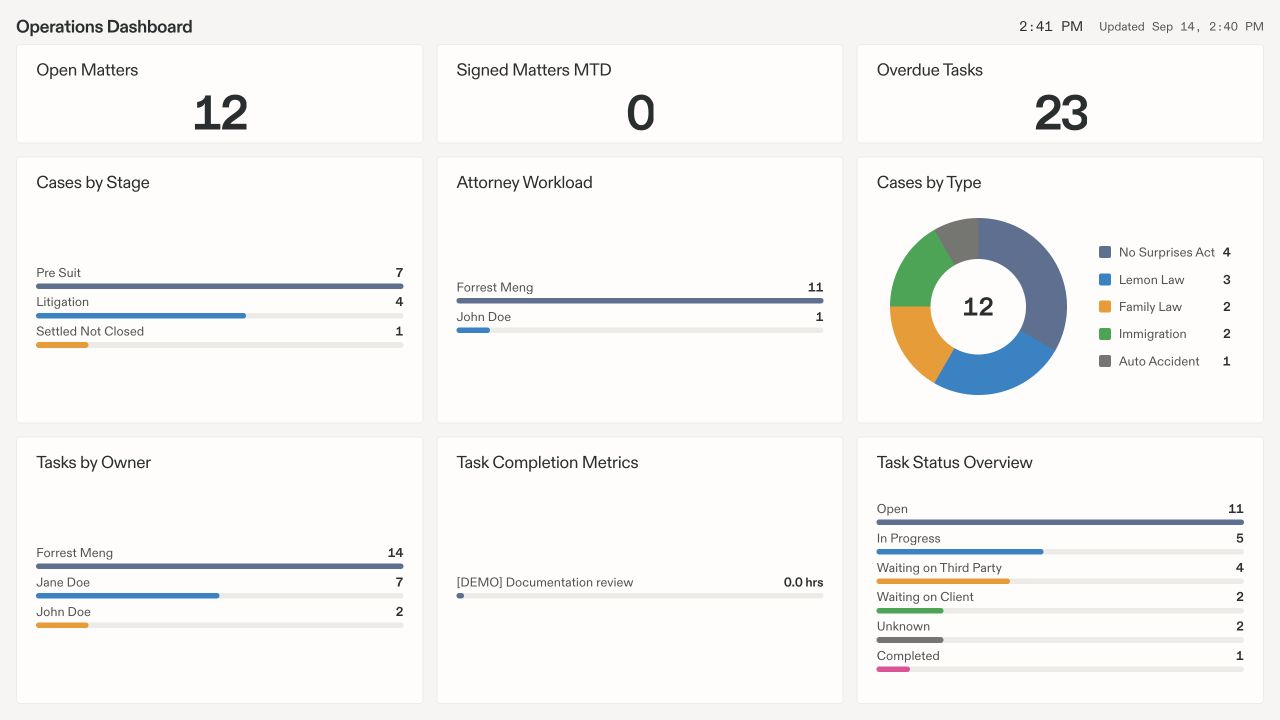
Task: Click the No Surprises Act legend swatch
Action: pos(1105,253)
